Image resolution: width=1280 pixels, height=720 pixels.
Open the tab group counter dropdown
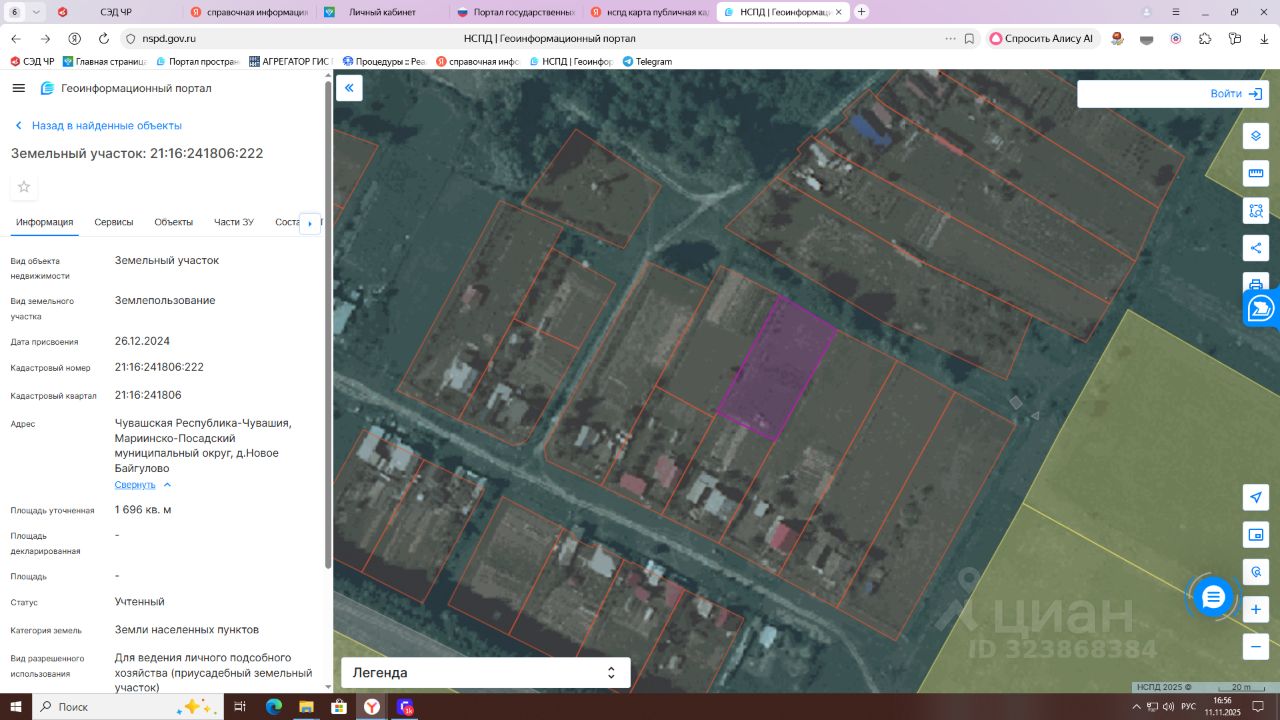click(x=25, y=12)
